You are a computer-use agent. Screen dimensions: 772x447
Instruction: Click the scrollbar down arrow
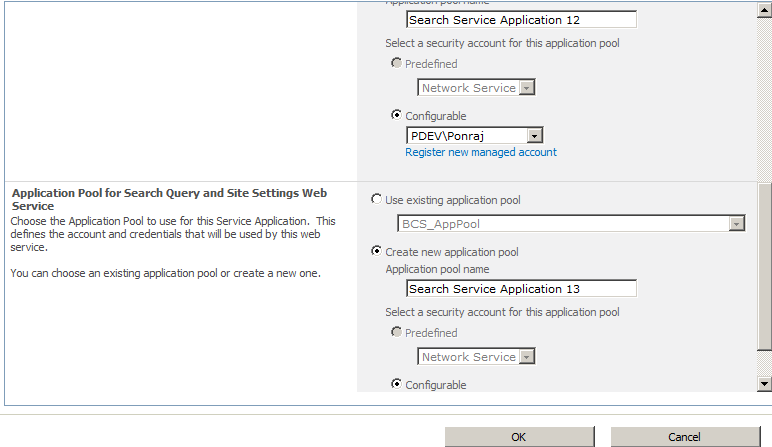pyautogui.click(x=764, y=384)
